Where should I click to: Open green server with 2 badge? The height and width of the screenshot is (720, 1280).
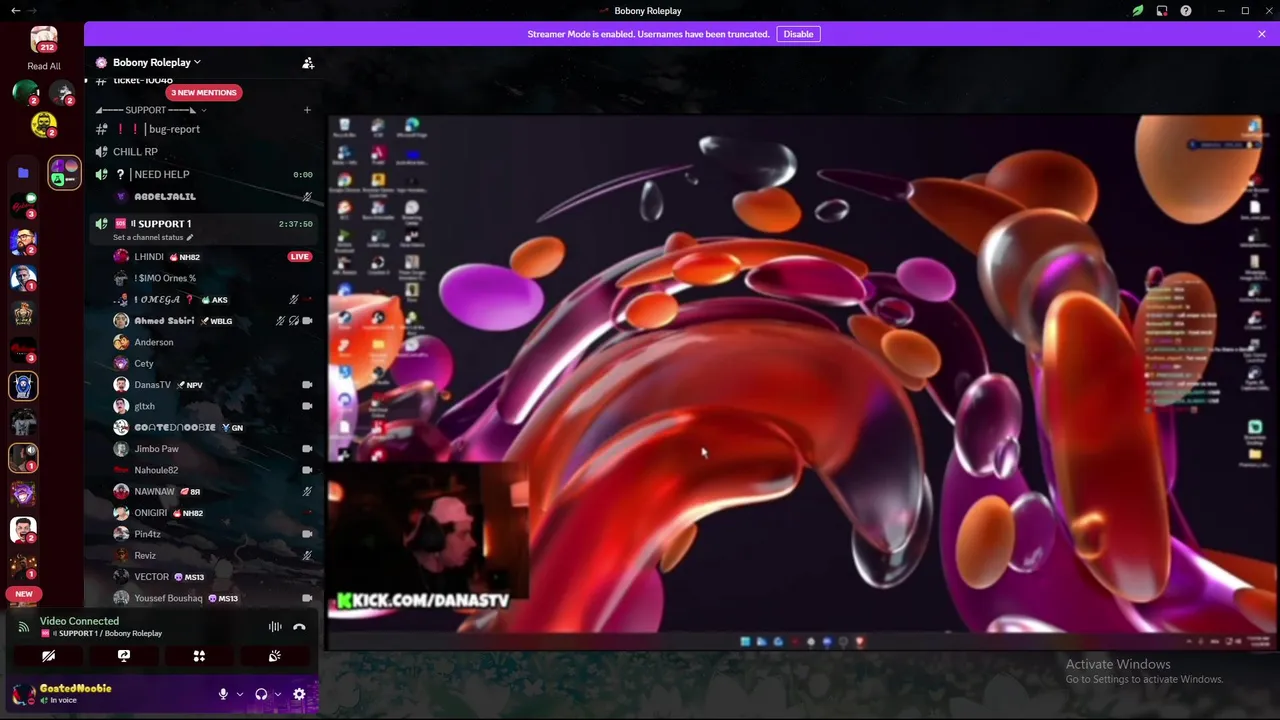[x=25, y=93]
